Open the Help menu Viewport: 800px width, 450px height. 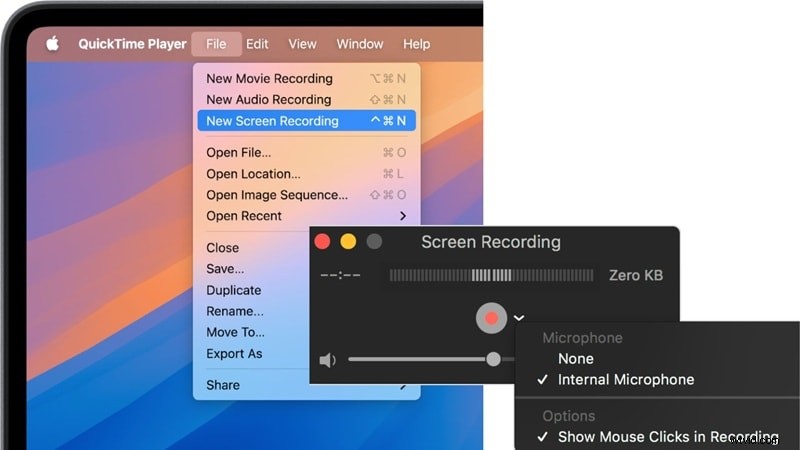416,44
